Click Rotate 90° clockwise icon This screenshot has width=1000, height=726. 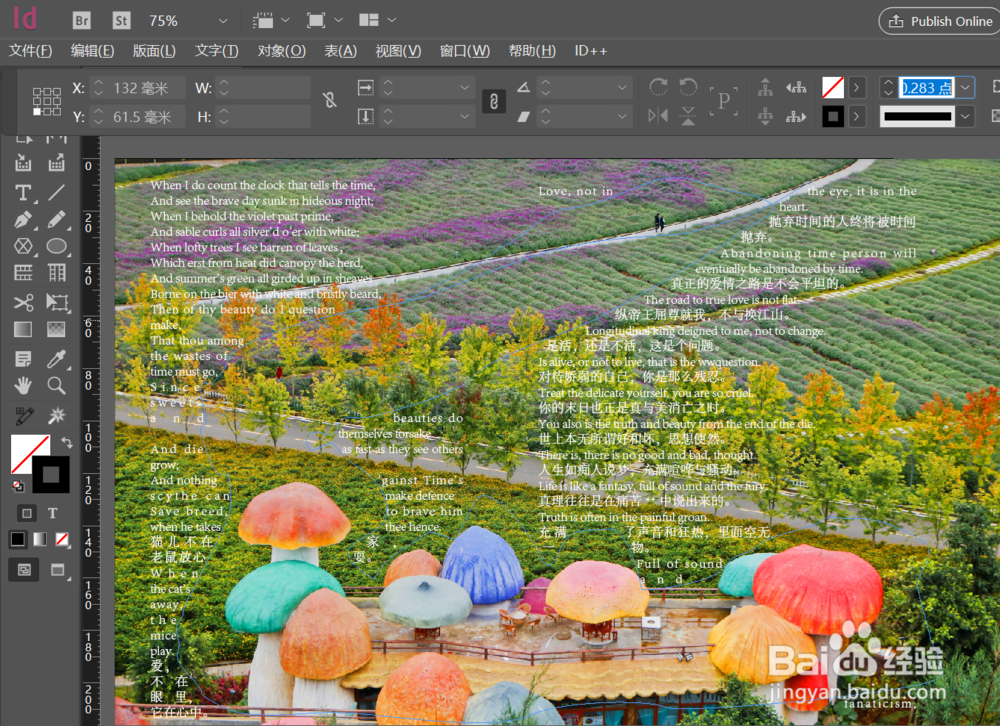658,87
